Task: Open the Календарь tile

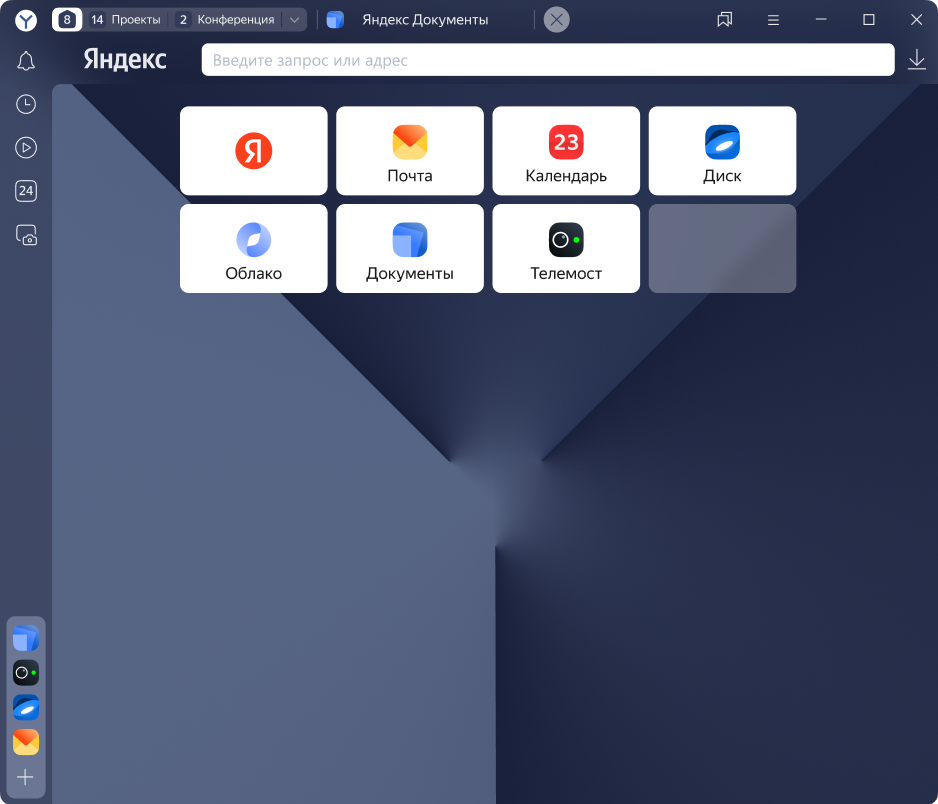Action: 566,151
